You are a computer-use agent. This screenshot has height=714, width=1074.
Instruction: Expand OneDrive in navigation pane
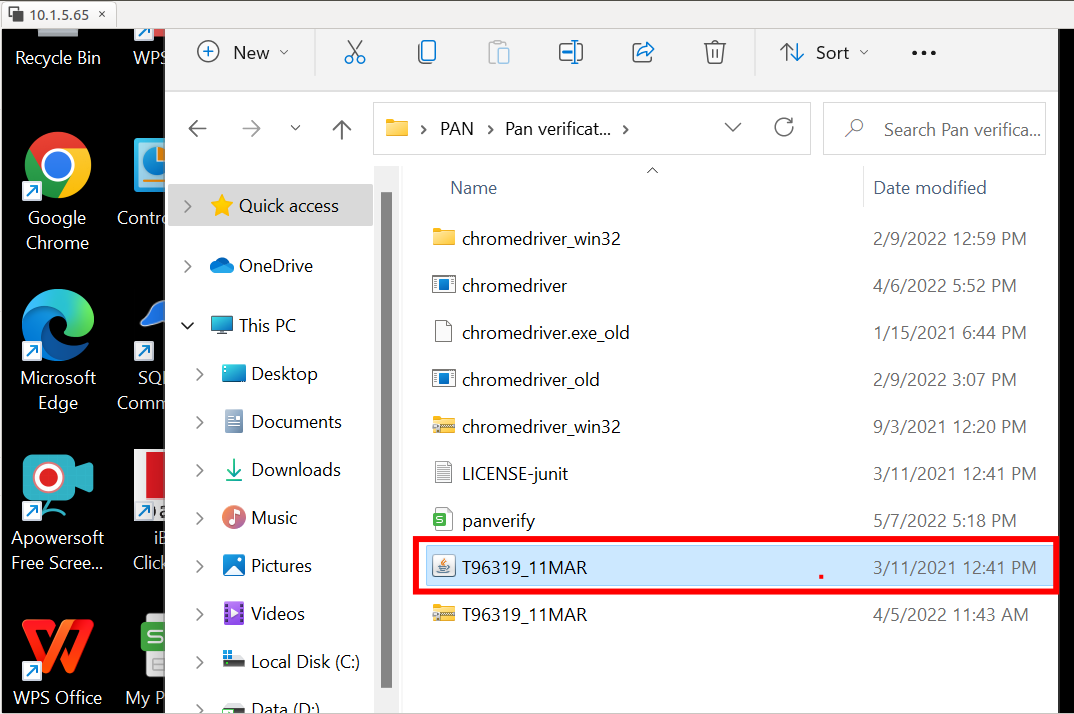coord(188,266)
